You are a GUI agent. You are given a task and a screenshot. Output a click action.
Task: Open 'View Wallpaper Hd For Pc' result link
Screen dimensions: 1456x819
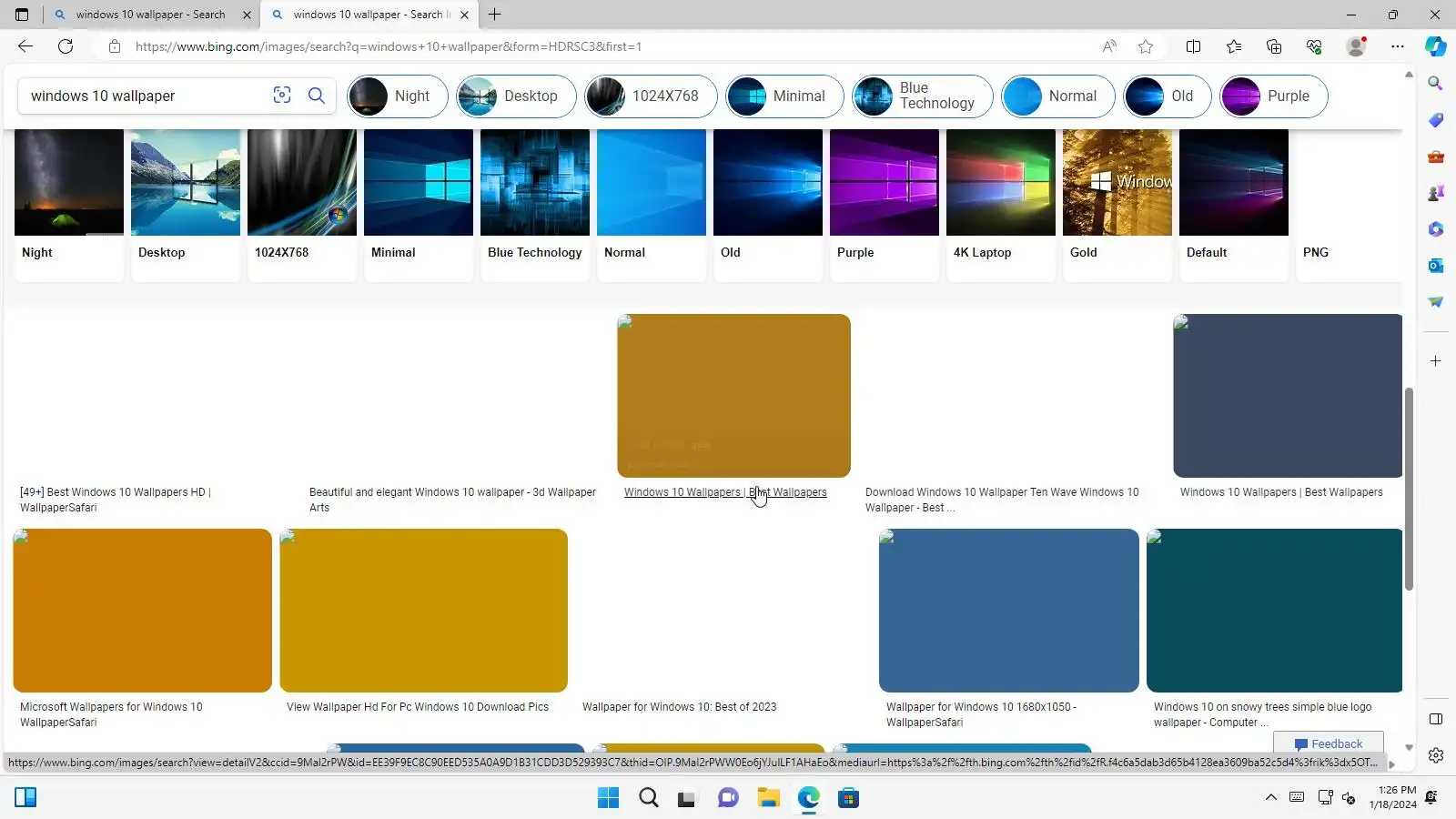pyautogui.click(x=418, y=707)
